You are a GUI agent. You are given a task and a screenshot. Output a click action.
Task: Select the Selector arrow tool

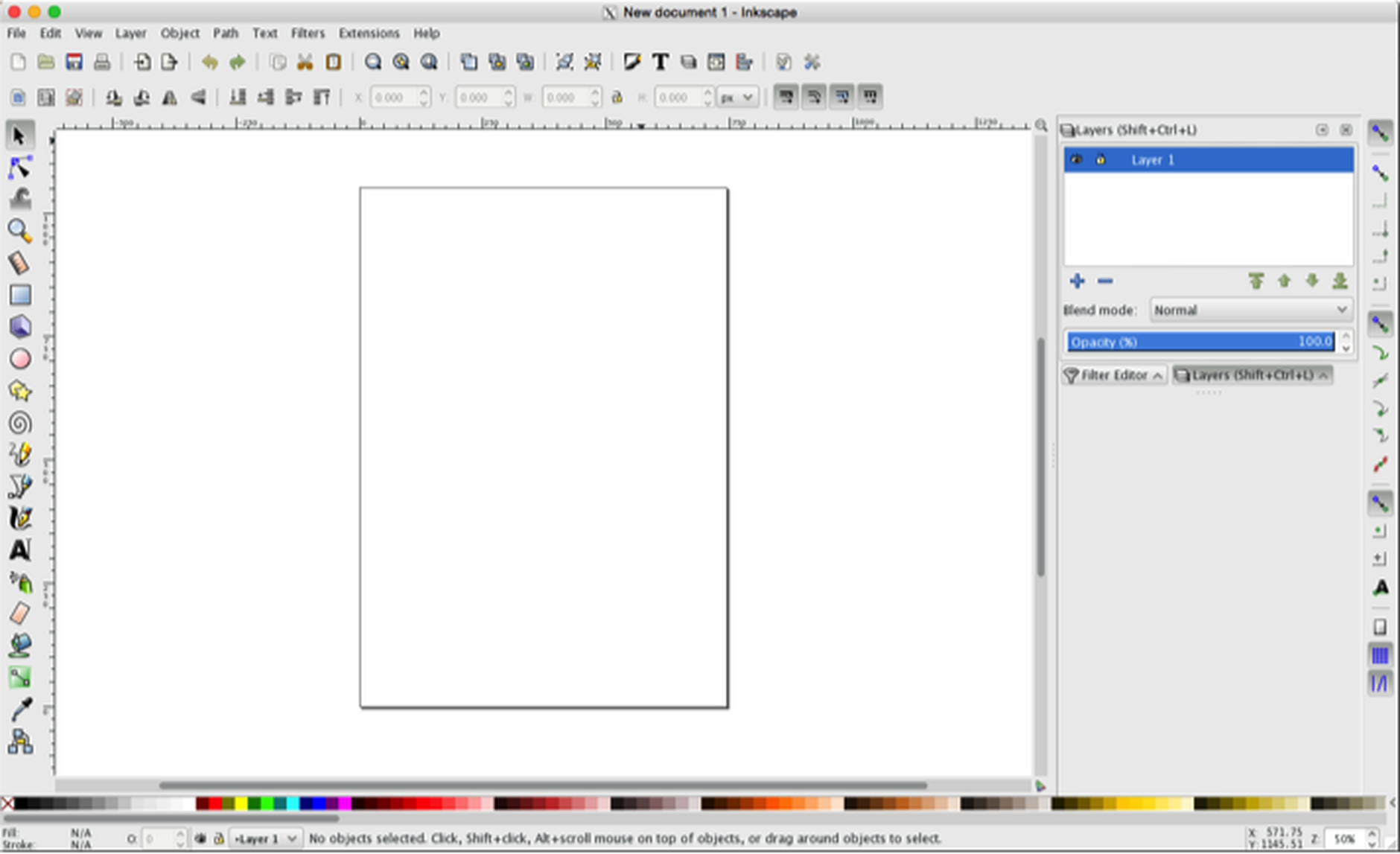(20, 136)
